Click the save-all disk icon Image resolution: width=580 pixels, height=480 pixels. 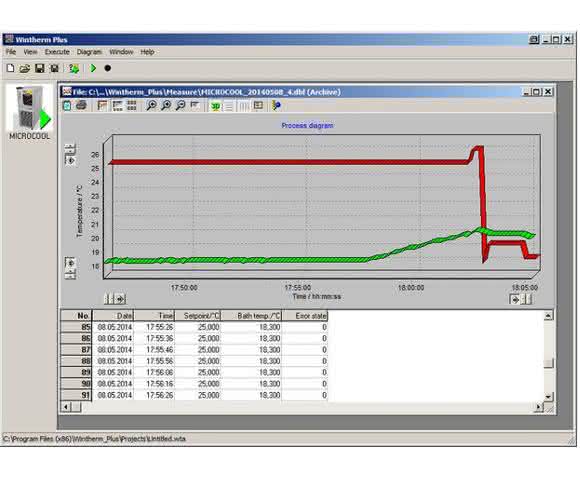(x=54, y=68)
